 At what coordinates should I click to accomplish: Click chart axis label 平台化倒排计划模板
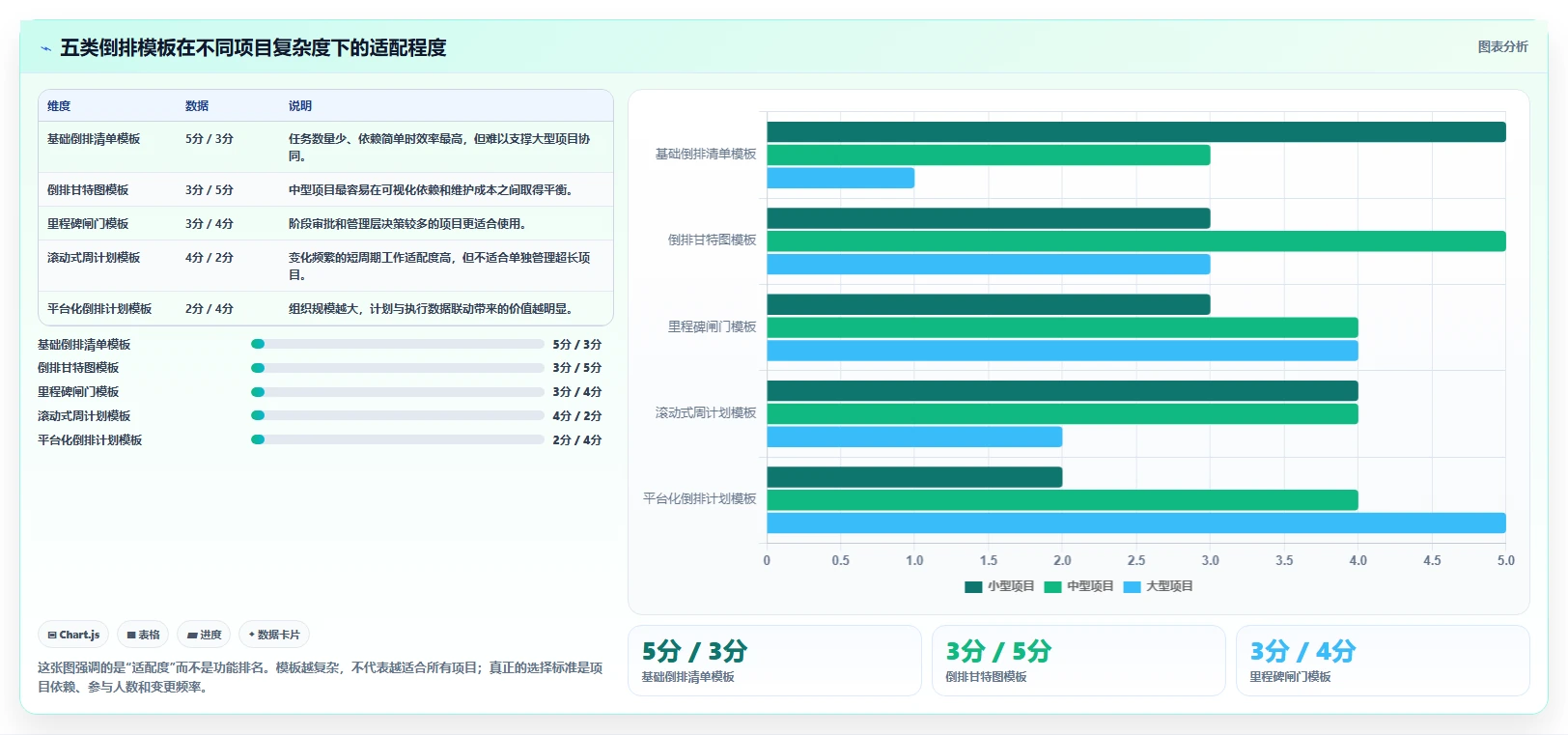pos(700,498)
